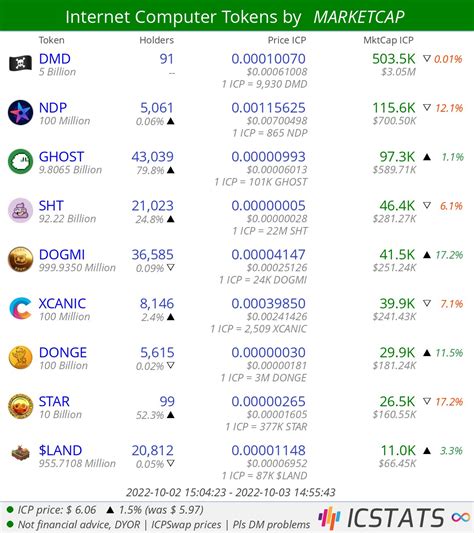Screen dimensions: 474x533
Task: Click the SHT purple token icon
Action: pyautogui.click(x=20, y=210)
